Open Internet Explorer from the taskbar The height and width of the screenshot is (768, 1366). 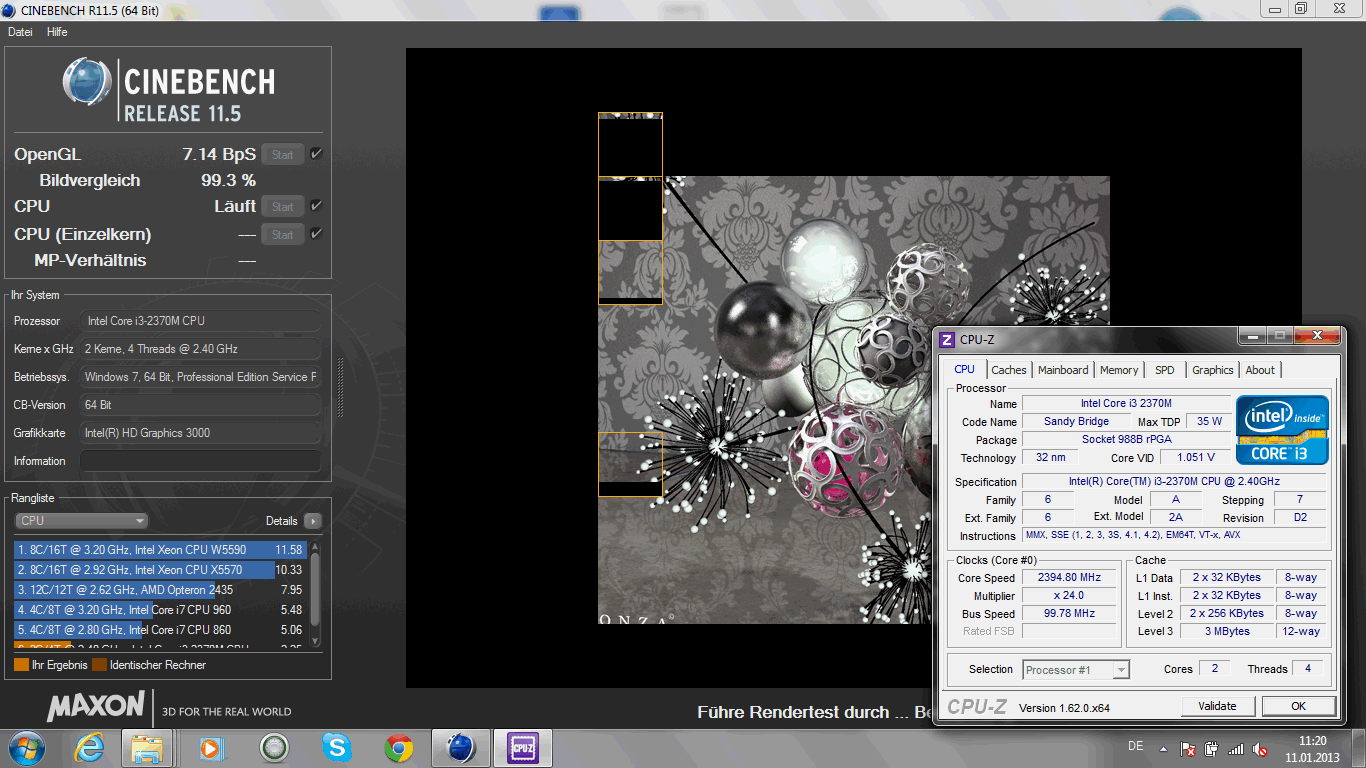[88, 748]
